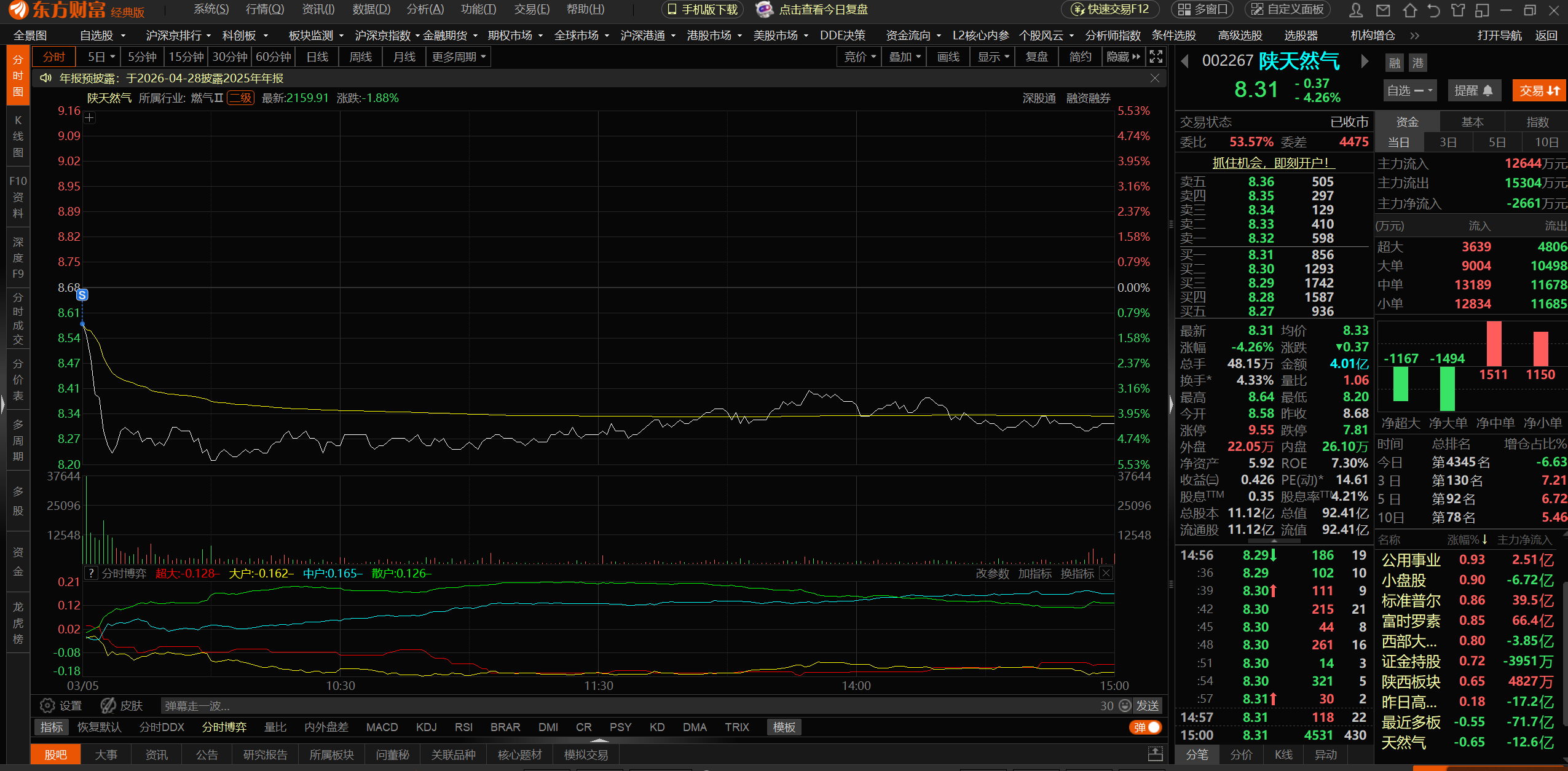Expand the 自选 watchlist dropdown
Image resolution: width=1568 pixels, height=771 pixels.
pyautogui.click(x=1409, y=91)
